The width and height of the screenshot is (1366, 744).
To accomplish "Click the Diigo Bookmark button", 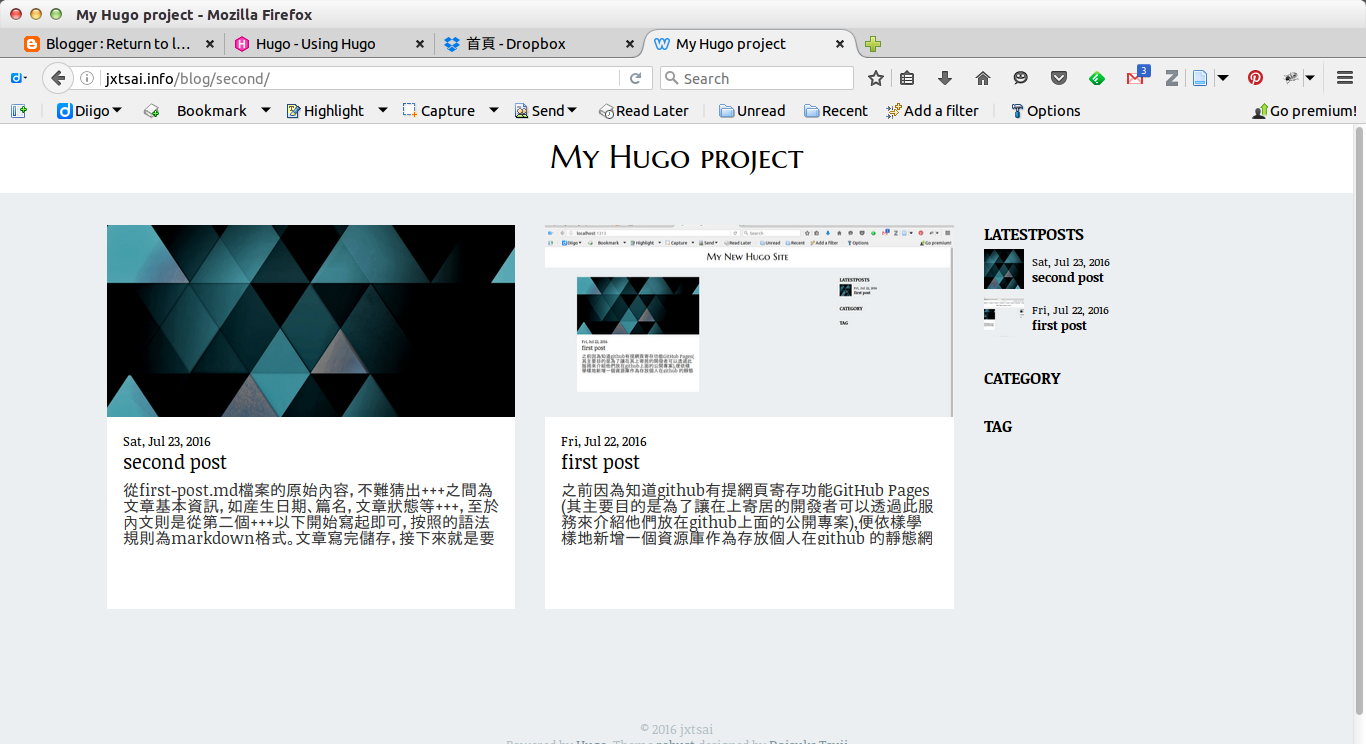I will (x=211, y=111).
